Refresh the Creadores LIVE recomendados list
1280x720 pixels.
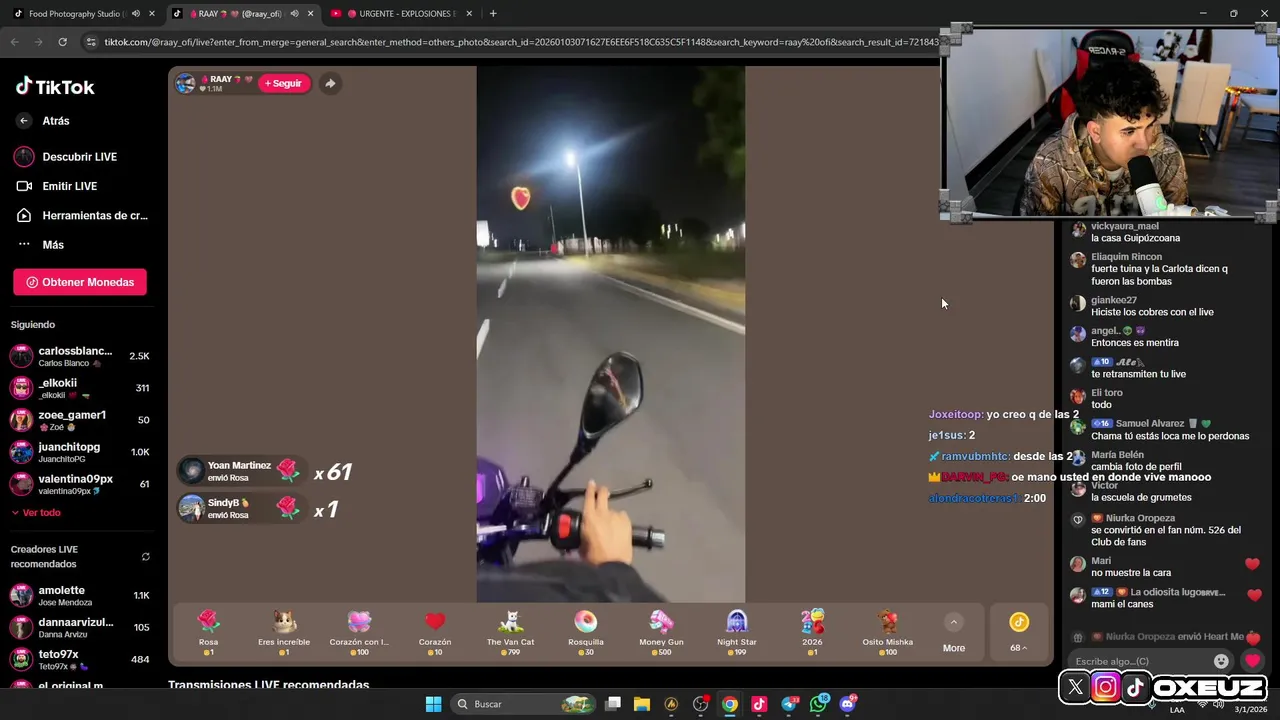click(145, 556)
